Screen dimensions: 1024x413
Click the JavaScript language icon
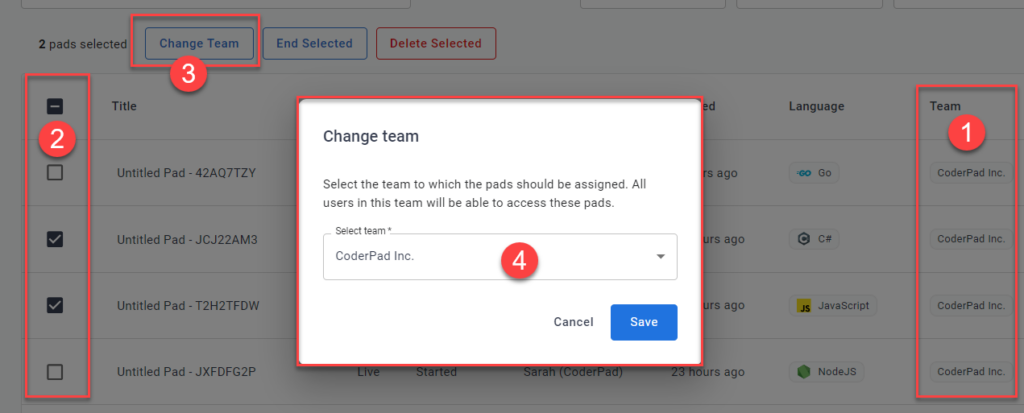804,306
